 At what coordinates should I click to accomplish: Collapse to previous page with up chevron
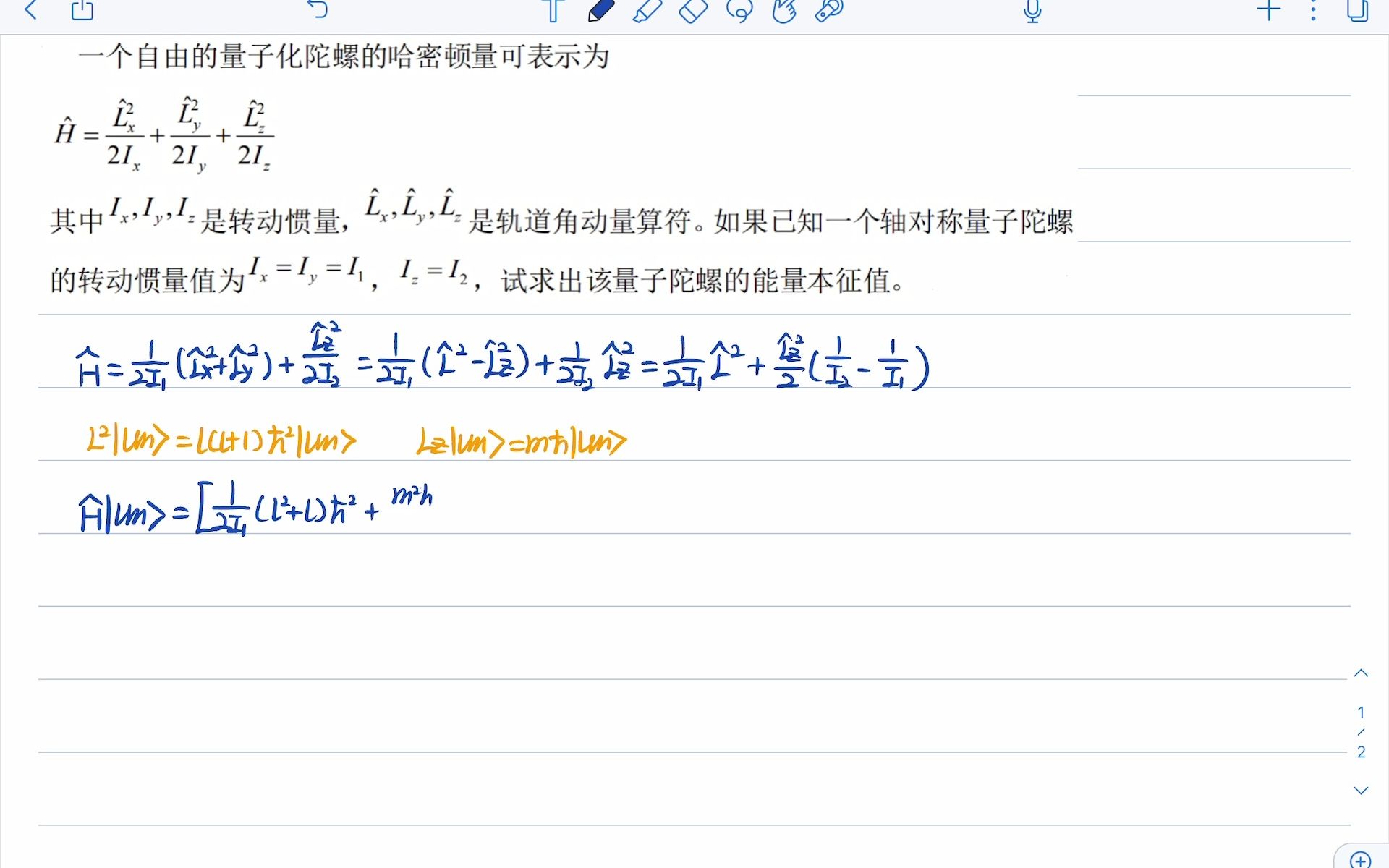click(1361, 674)
